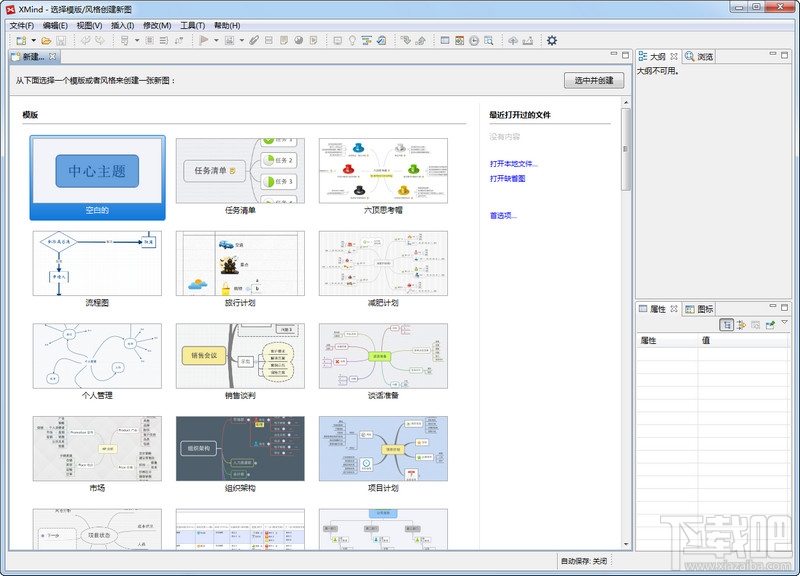Click the 选中并创建 button
The width and height of the screenshot is (800, 576).
594,80
